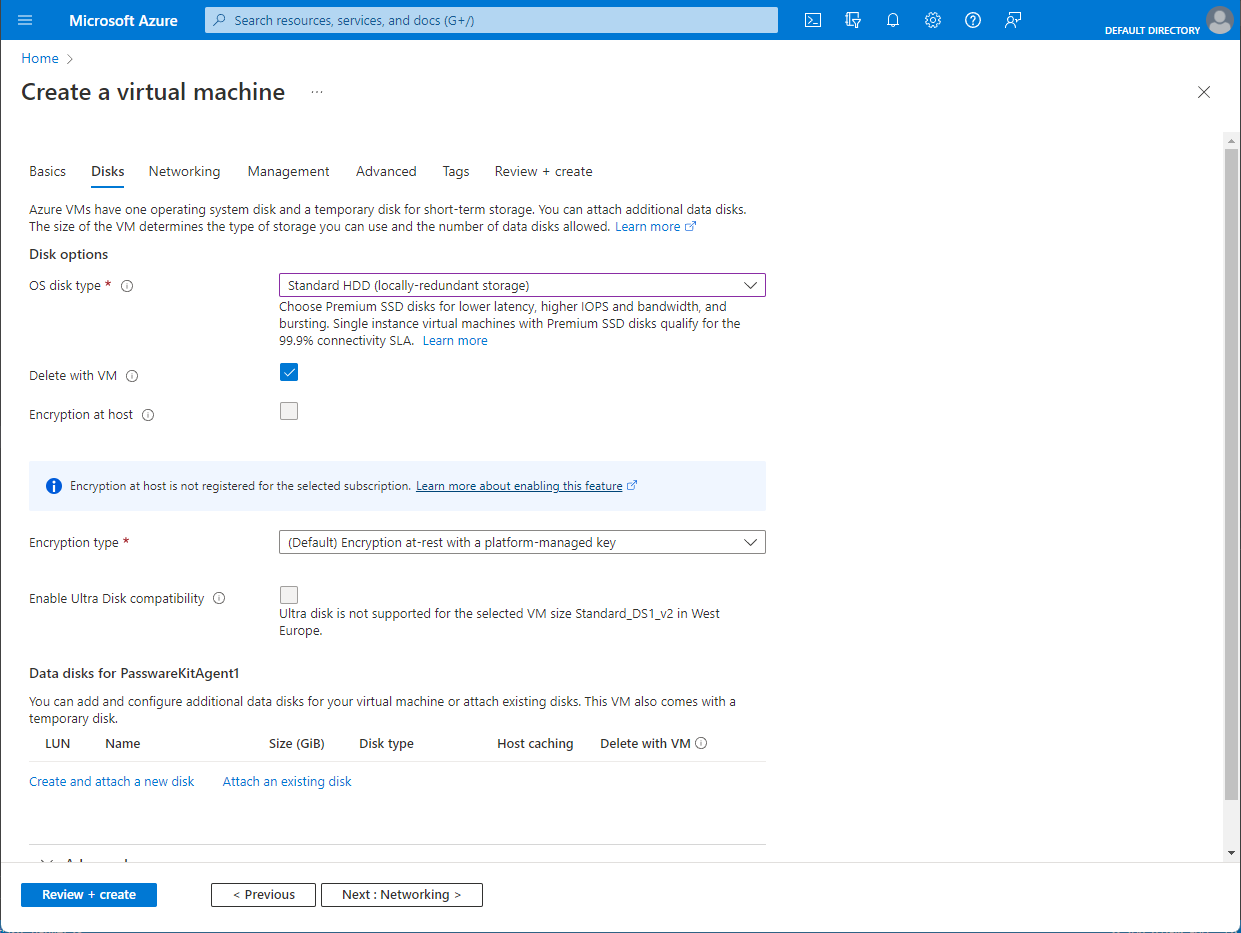Image resolution: width=1241 pixels, height=933 pixels.
Task: Open portal settings gear
Action: (933, 20)
